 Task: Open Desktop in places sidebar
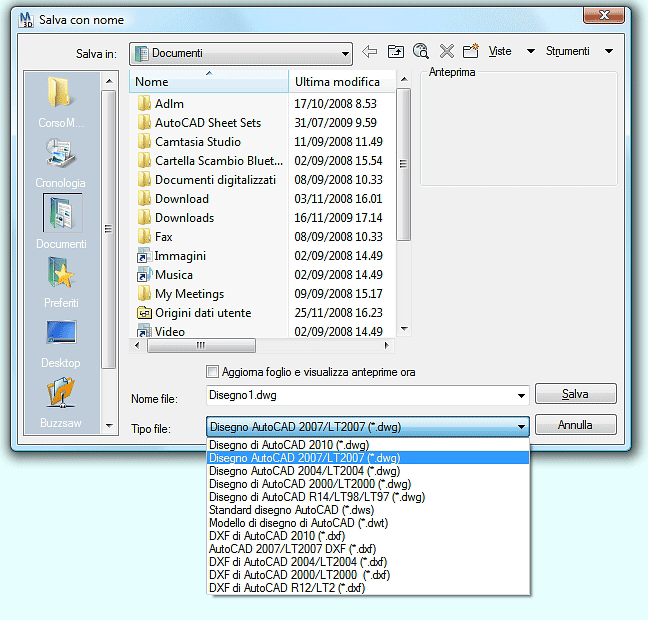pyautogui.click(x=61, y=344)
